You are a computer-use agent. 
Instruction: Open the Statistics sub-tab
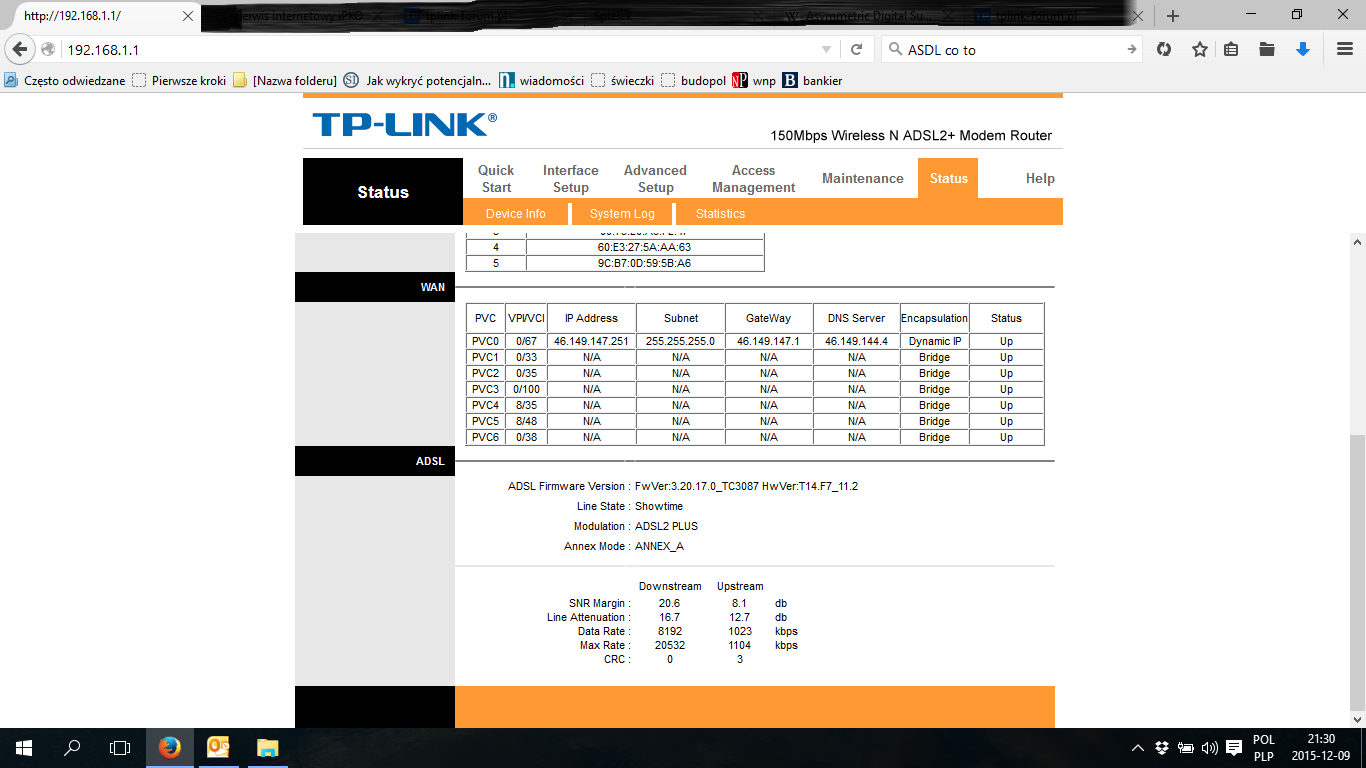pyautogui.click(x=720, y=213)
